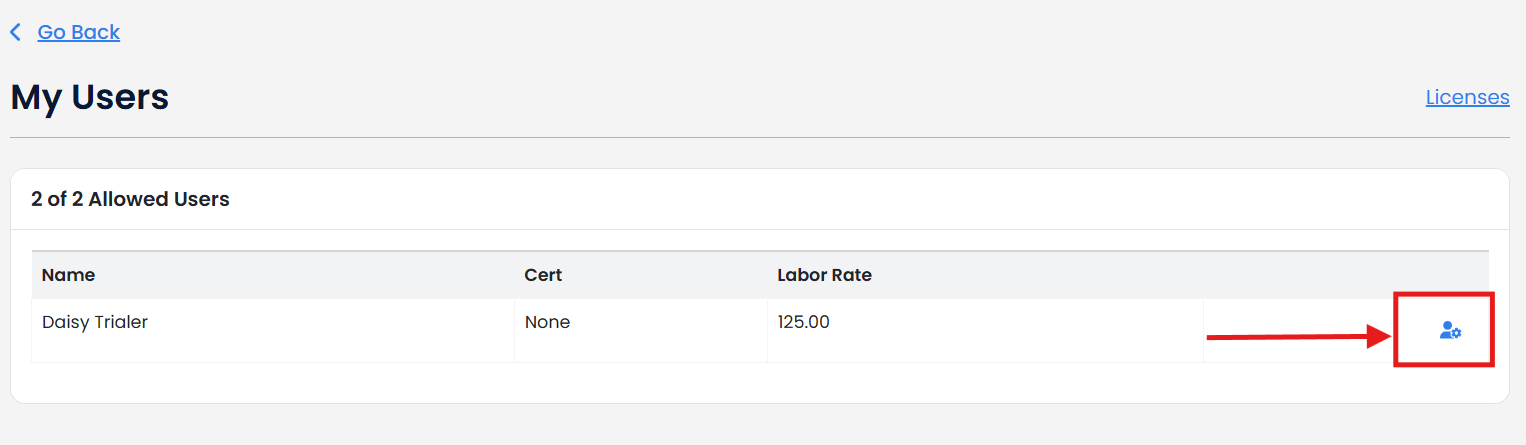Click the blank cell before the user icon

pos(1298,330)
